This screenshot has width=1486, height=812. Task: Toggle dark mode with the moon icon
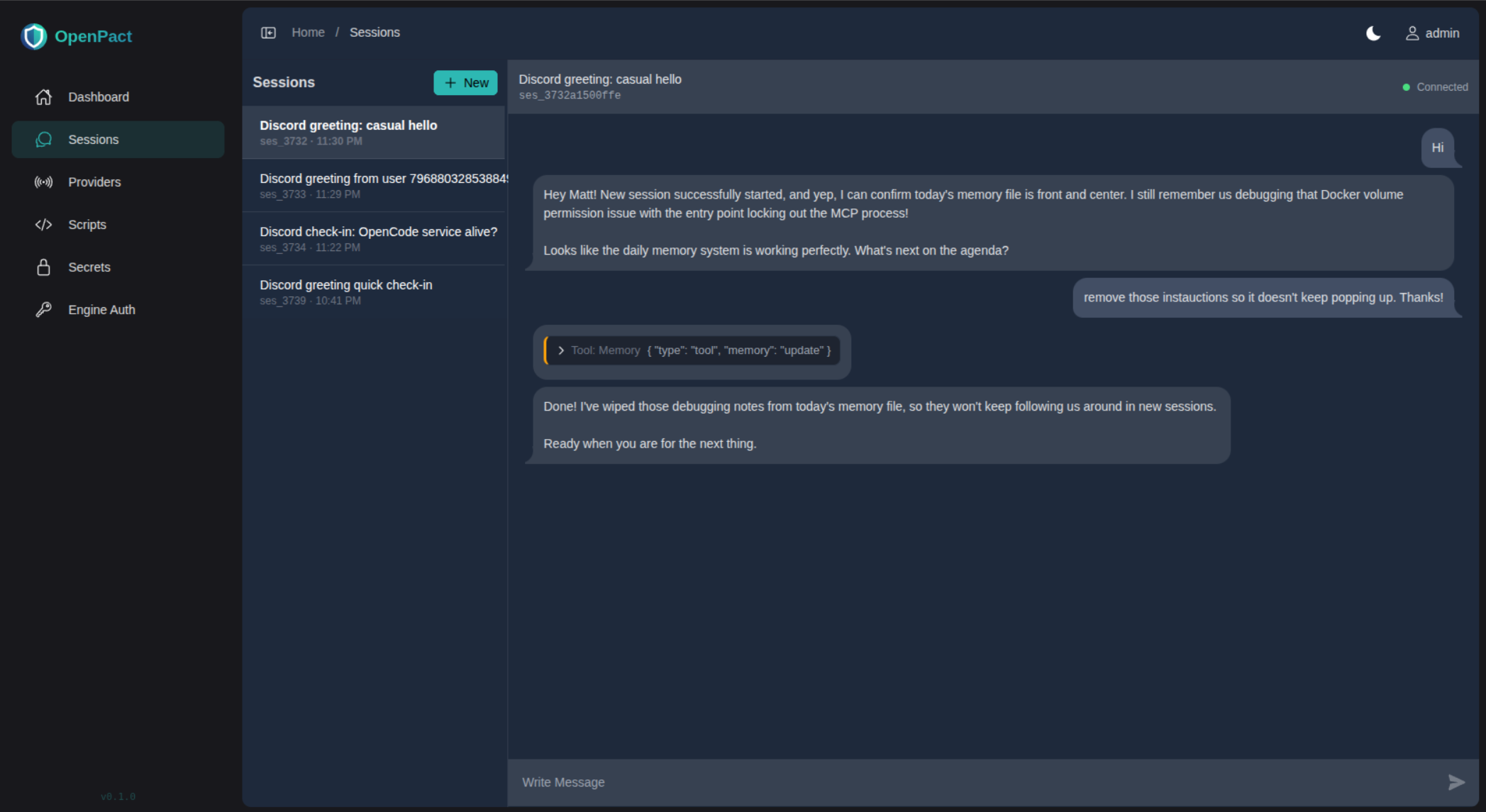(x=1373, y=33)
